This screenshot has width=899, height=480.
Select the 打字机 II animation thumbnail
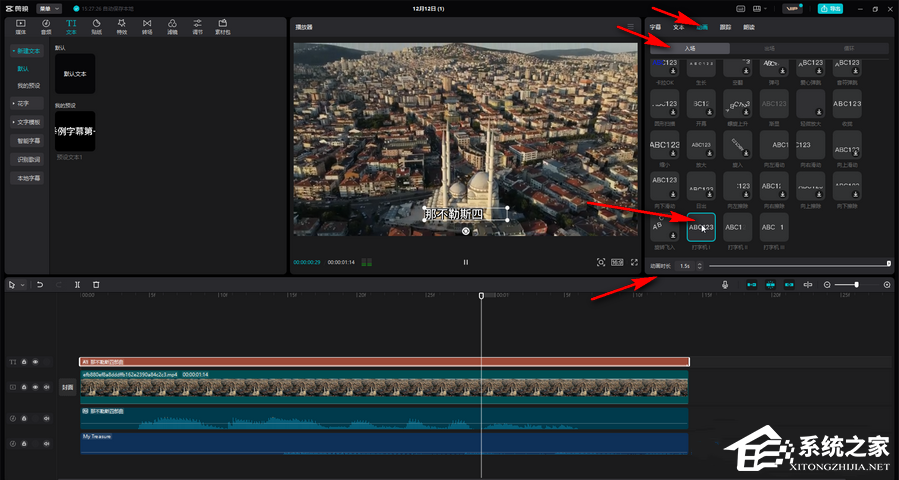[738, 228]
